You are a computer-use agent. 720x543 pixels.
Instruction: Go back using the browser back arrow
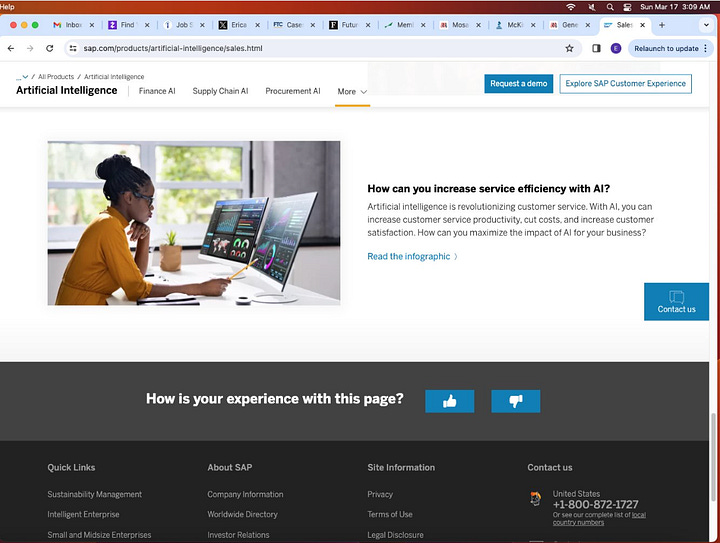[11, 48]
